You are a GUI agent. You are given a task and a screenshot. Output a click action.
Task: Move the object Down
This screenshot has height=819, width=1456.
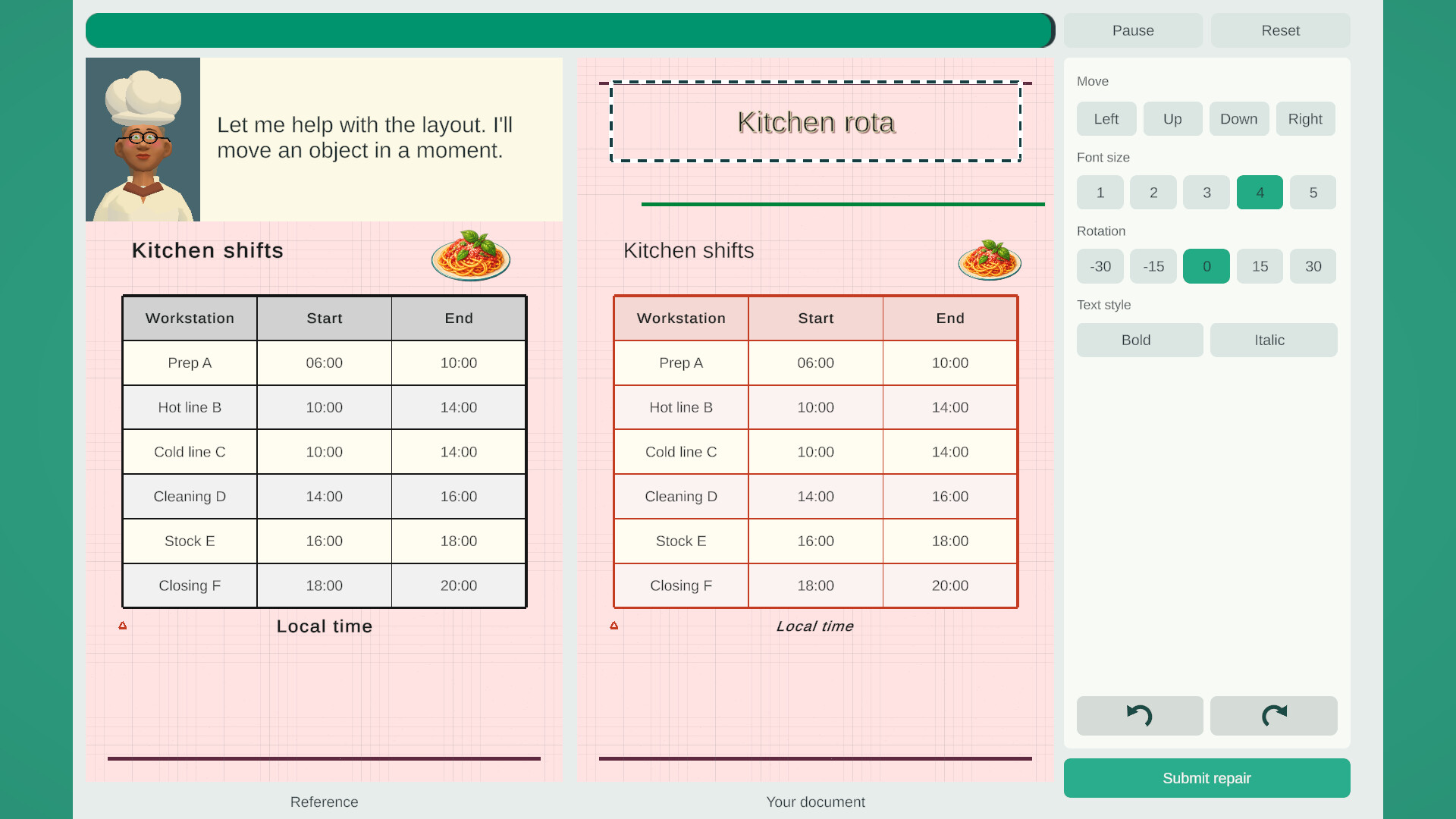click(1239, 119)
